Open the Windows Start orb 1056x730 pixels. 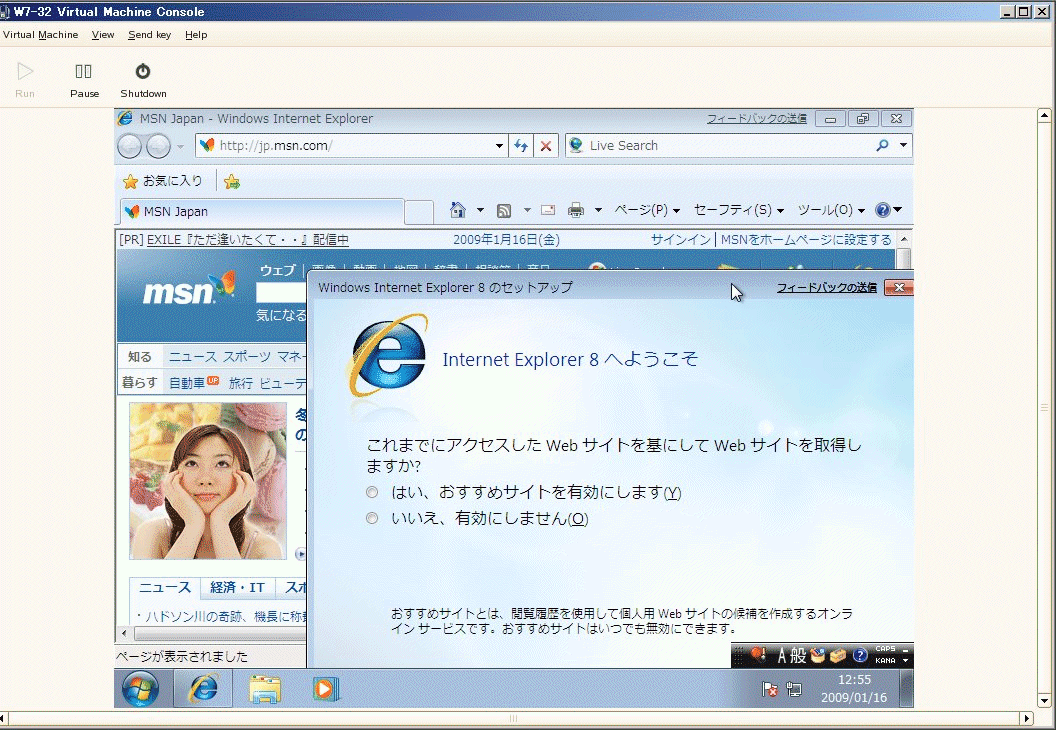click(141, 689)
